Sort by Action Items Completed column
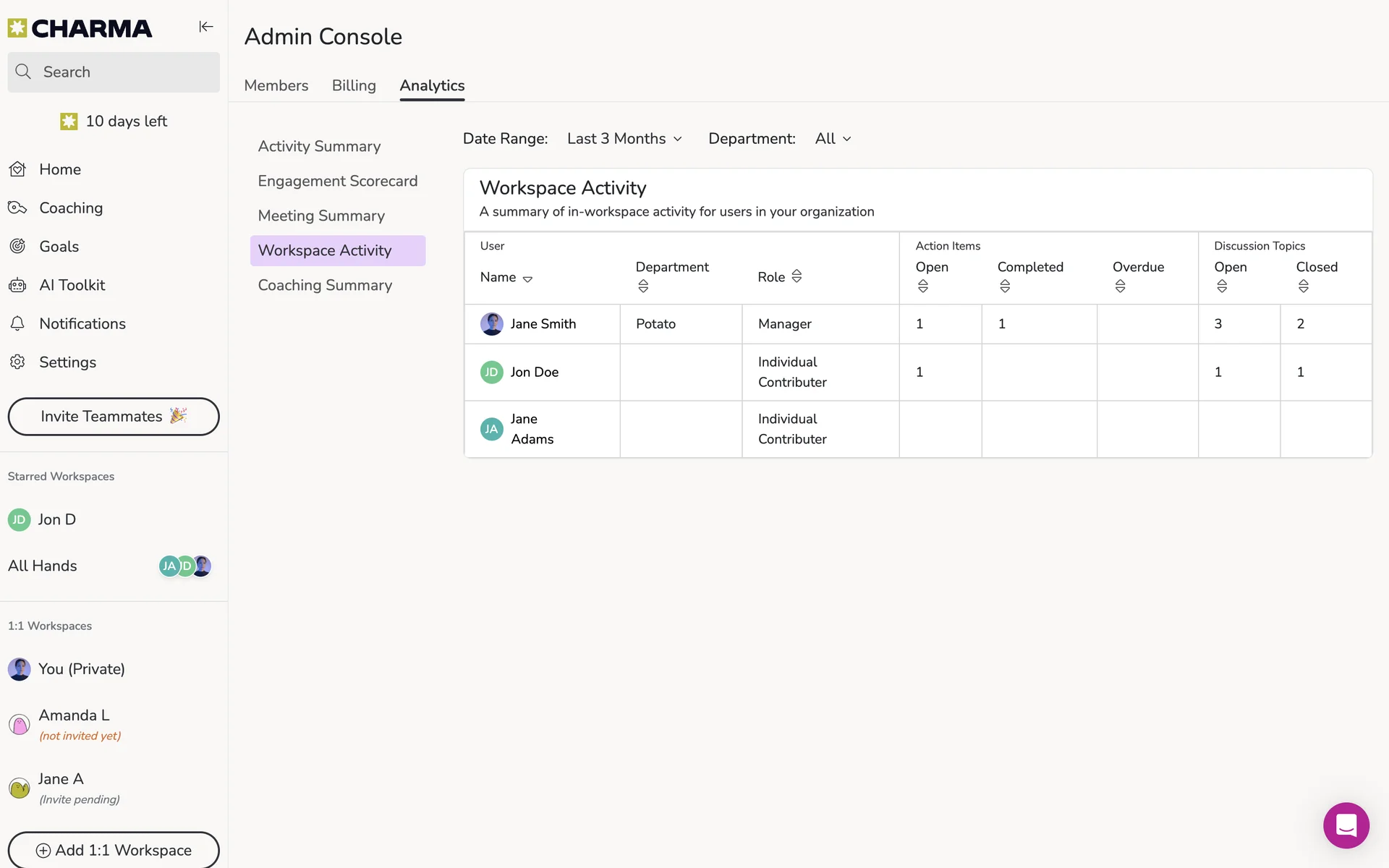 (1005, 286)
